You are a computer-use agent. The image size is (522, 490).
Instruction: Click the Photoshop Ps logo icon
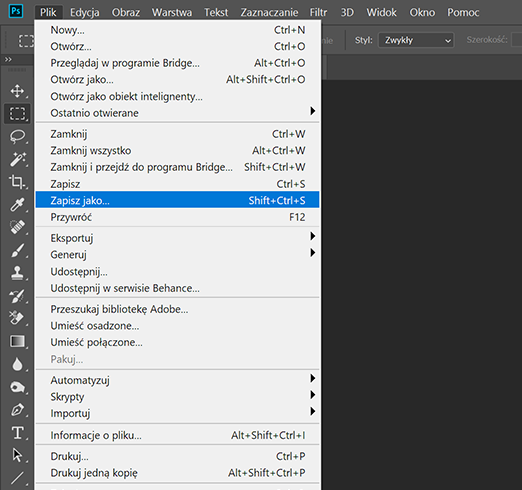(16, 11)
